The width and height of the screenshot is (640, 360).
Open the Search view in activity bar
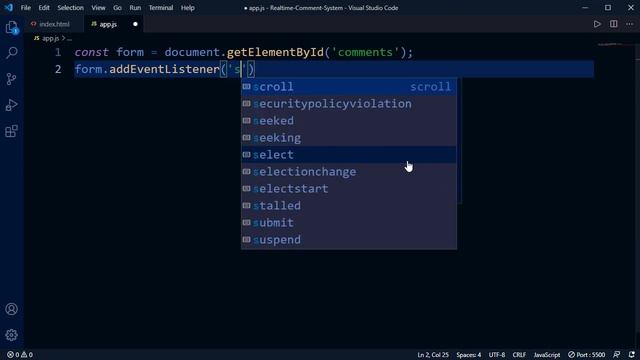pyautogui.click(x=11, y=53)
